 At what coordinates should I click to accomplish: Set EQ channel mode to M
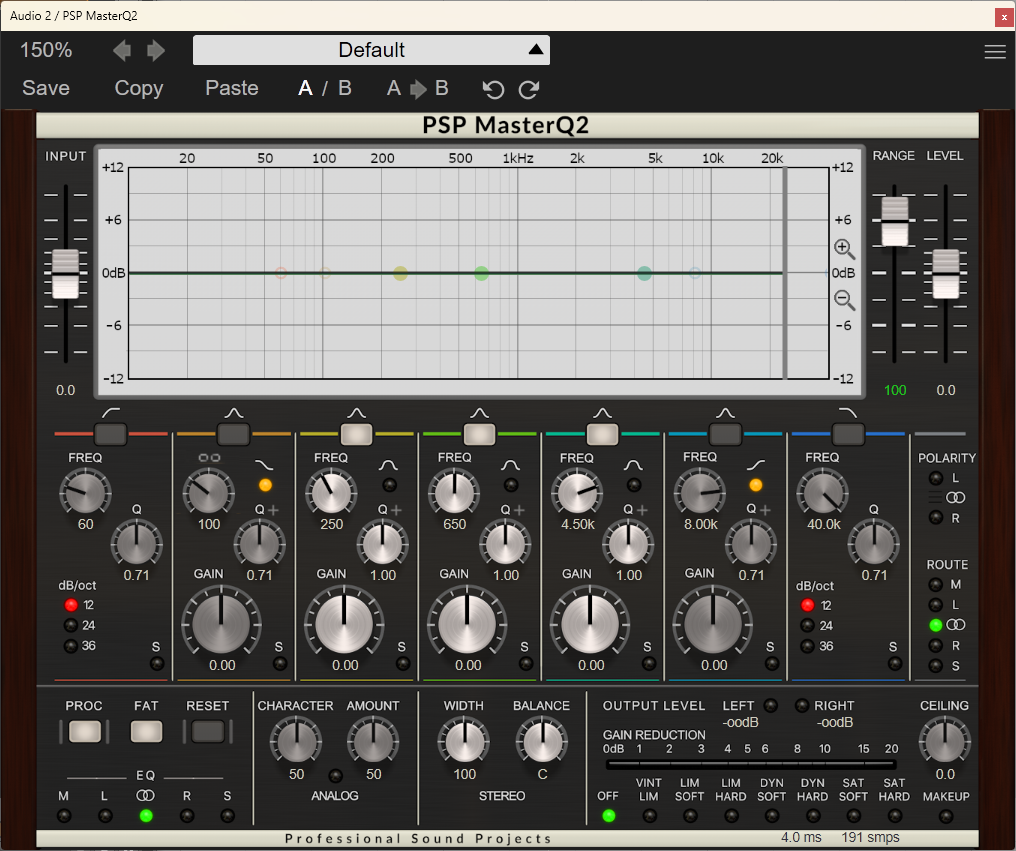(64, 816)
